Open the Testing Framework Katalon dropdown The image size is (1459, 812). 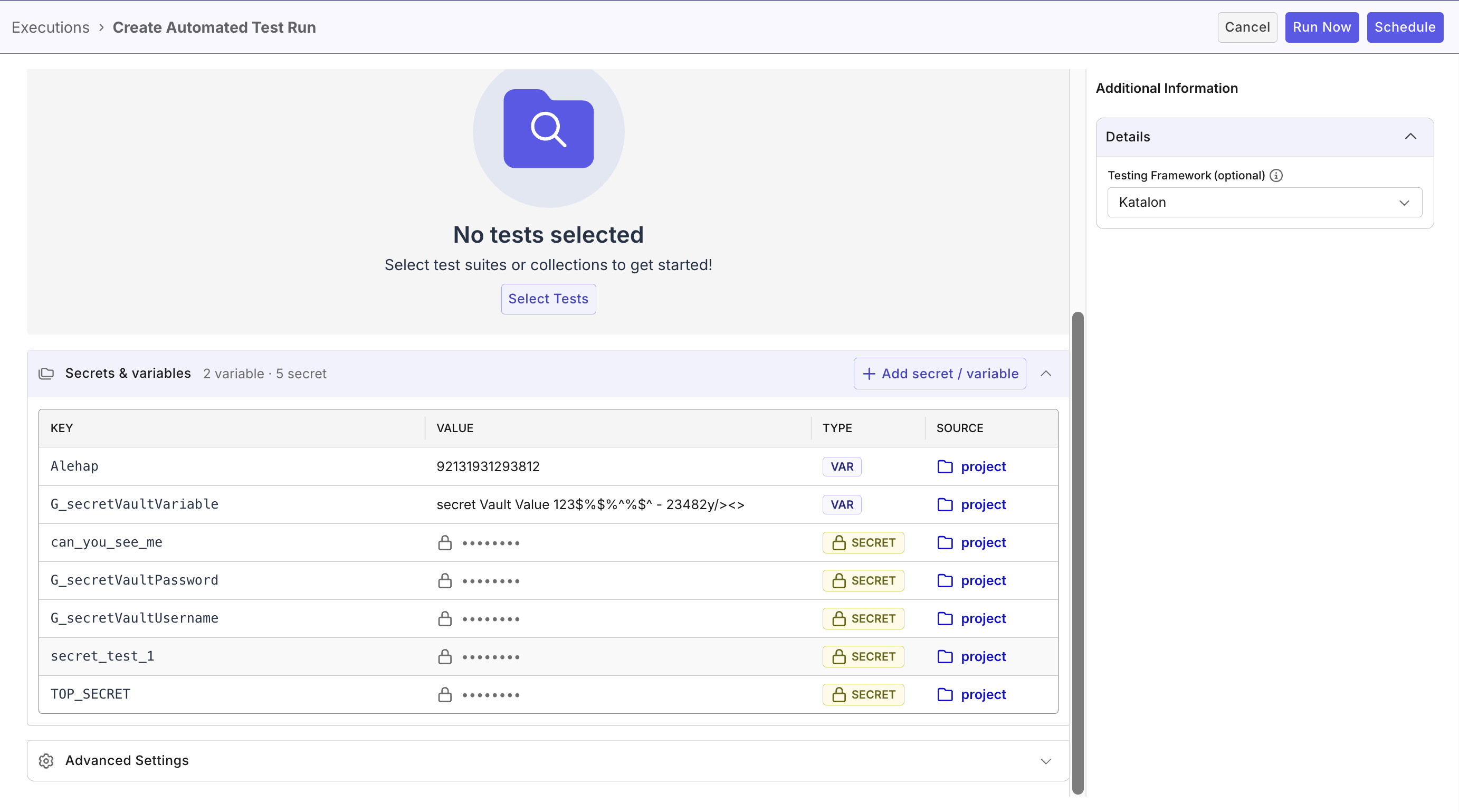(x=1264, y=202)
